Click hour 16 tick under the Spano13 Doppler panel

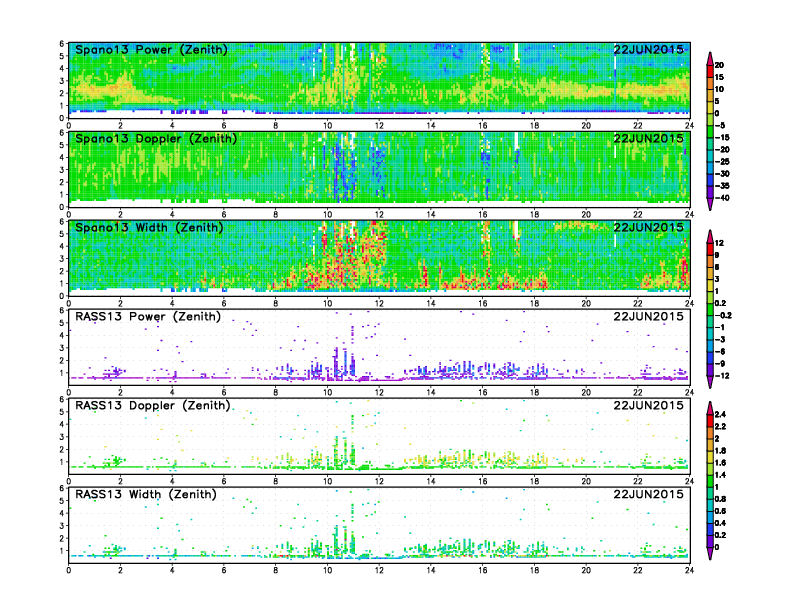point(482,215)
